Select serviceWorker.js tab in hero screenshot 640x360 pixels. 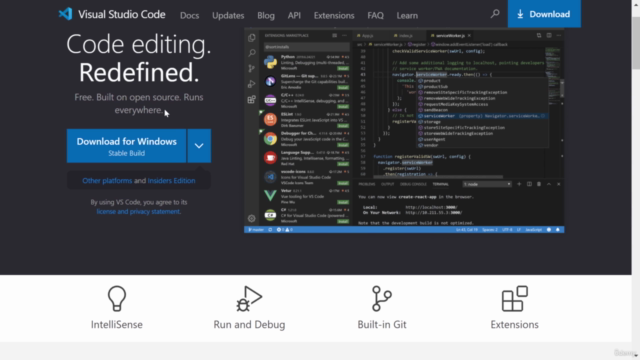(451, 36)
